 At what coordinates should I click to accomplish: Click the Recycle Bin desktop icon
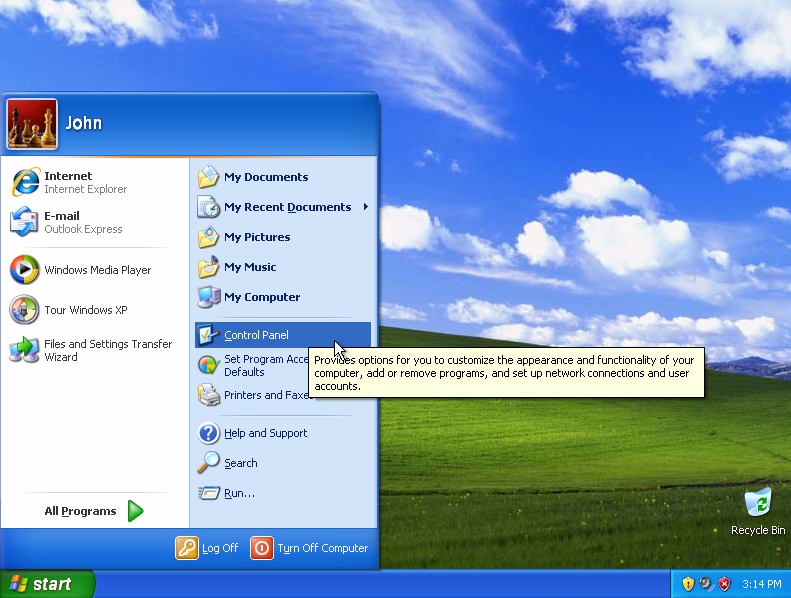758,502
